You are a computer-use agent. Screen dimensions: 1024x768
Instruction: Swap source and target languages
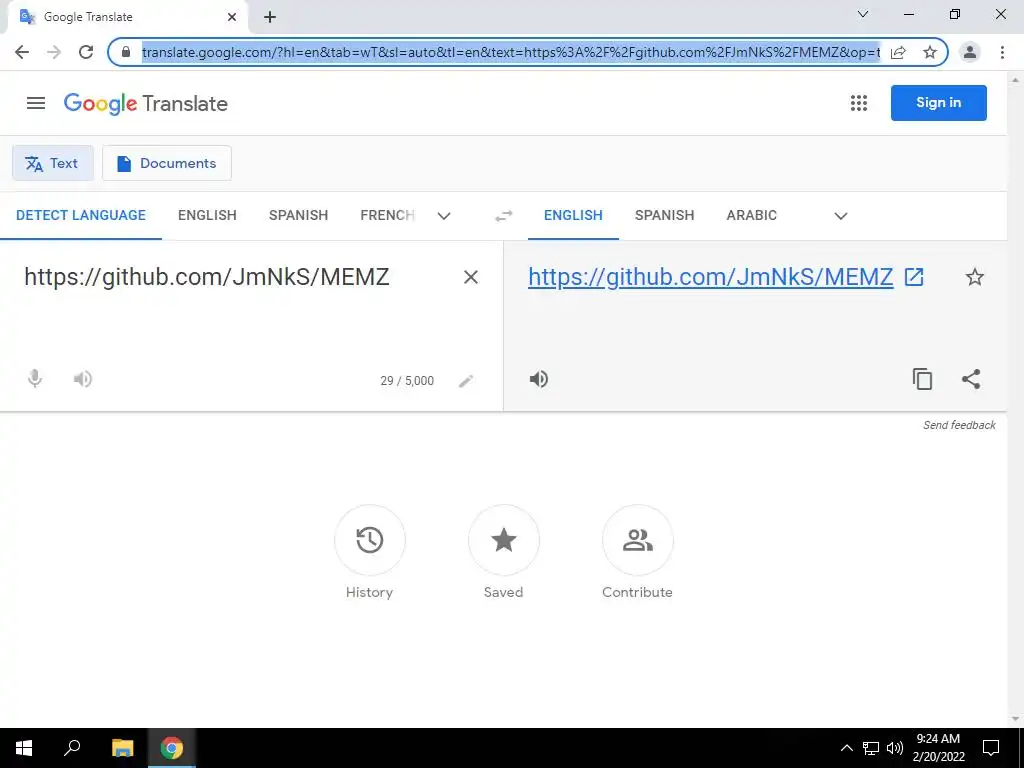504,216
